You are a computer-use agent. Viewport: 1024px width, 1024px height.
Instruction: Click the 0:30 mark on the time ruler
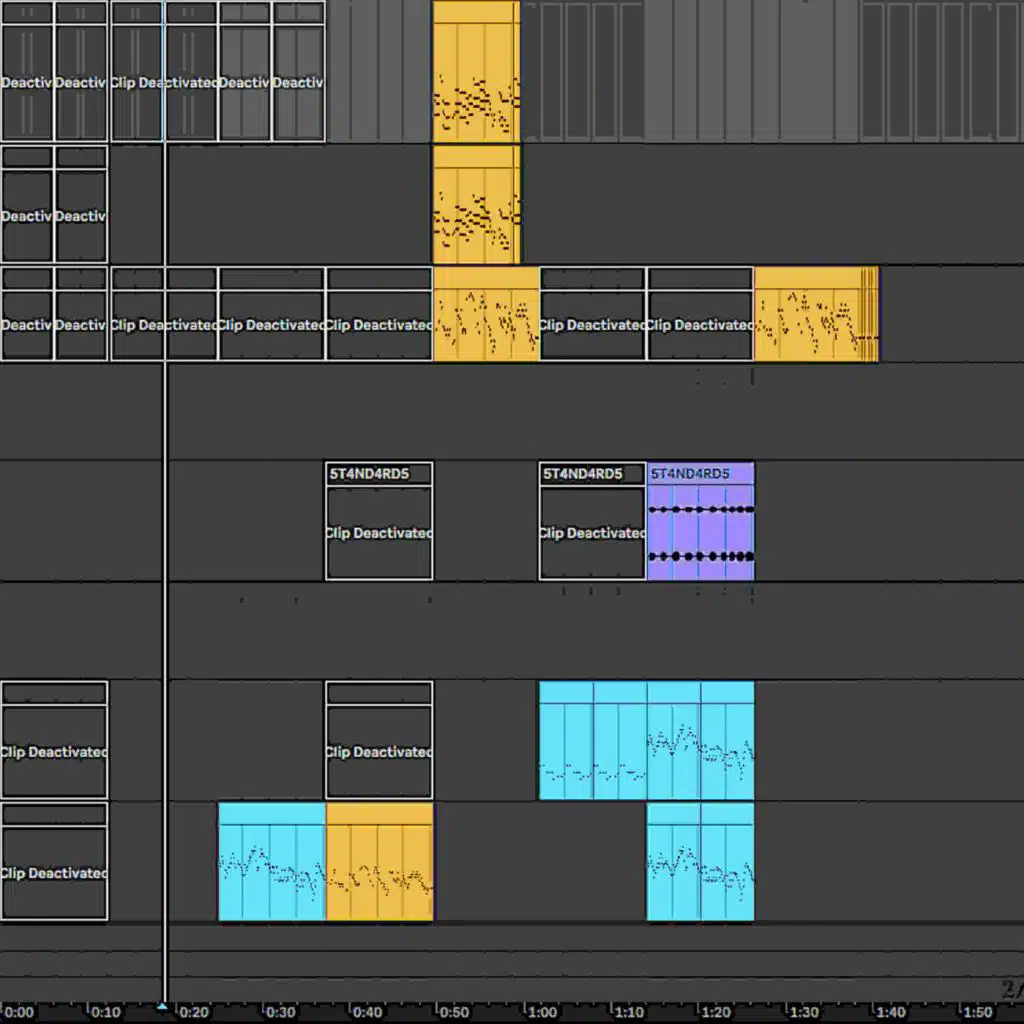coord(281,1011)
